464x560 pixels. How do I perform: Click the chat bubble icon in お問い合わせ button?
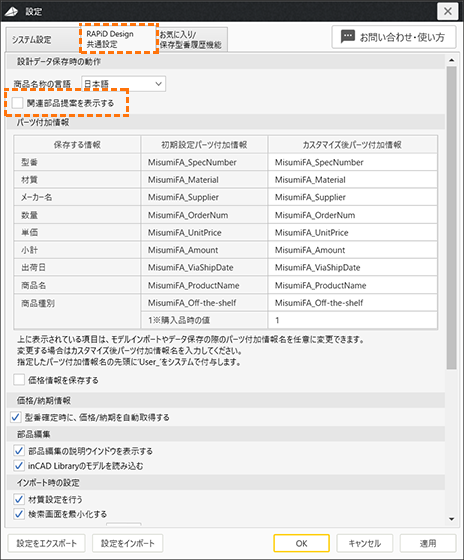coord(348,36)
